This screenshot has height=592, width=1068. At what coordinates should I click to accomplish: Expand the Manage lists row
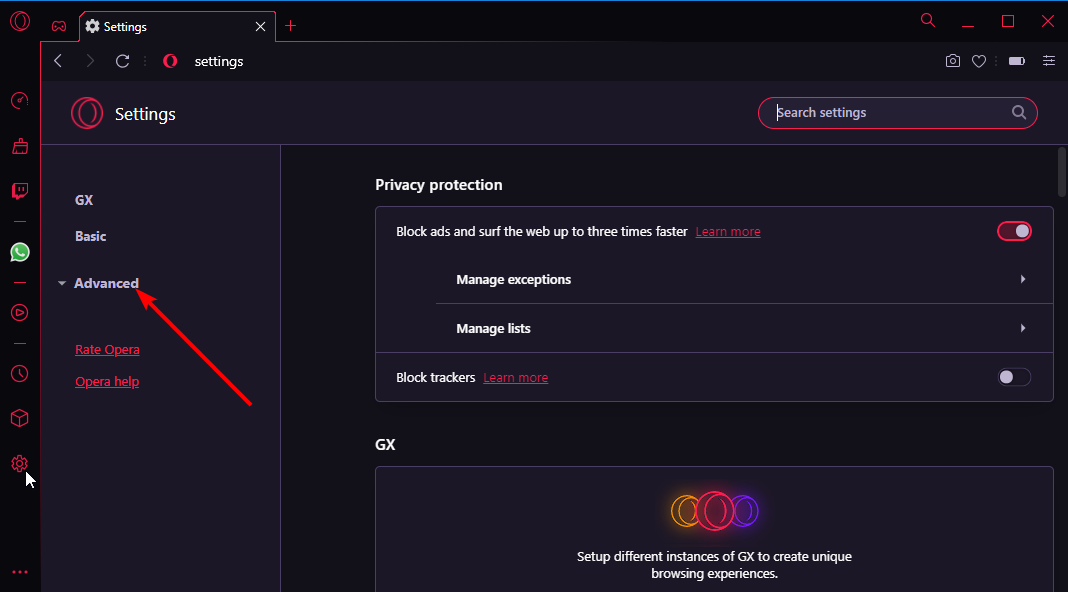coord(744,328)
